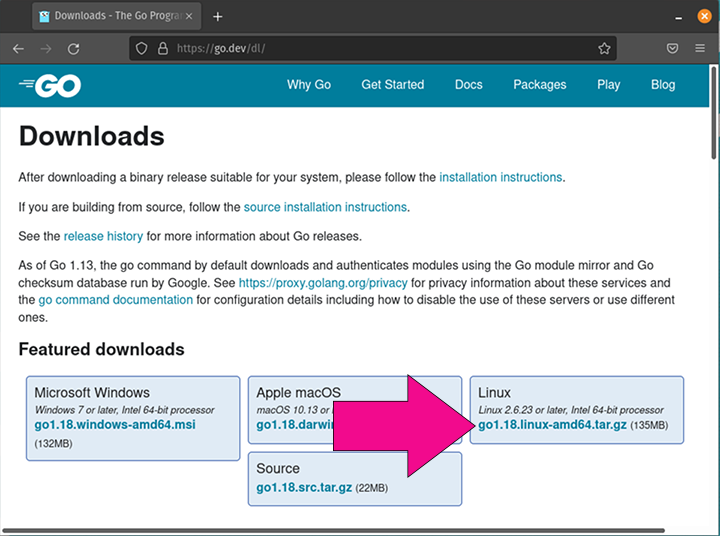Click the Apple macOS card title
The image size is (720, 536).
[x=298, y=393]
